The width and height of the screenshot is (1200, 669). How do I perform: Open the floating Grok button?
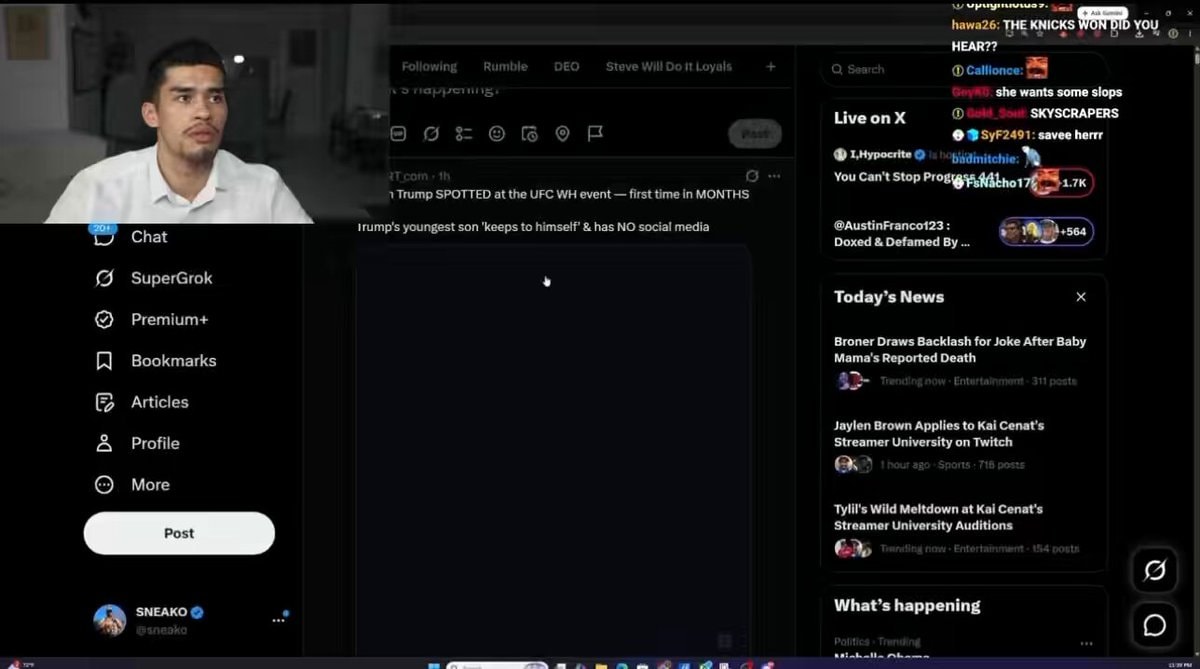click(x=1154, y=570)
